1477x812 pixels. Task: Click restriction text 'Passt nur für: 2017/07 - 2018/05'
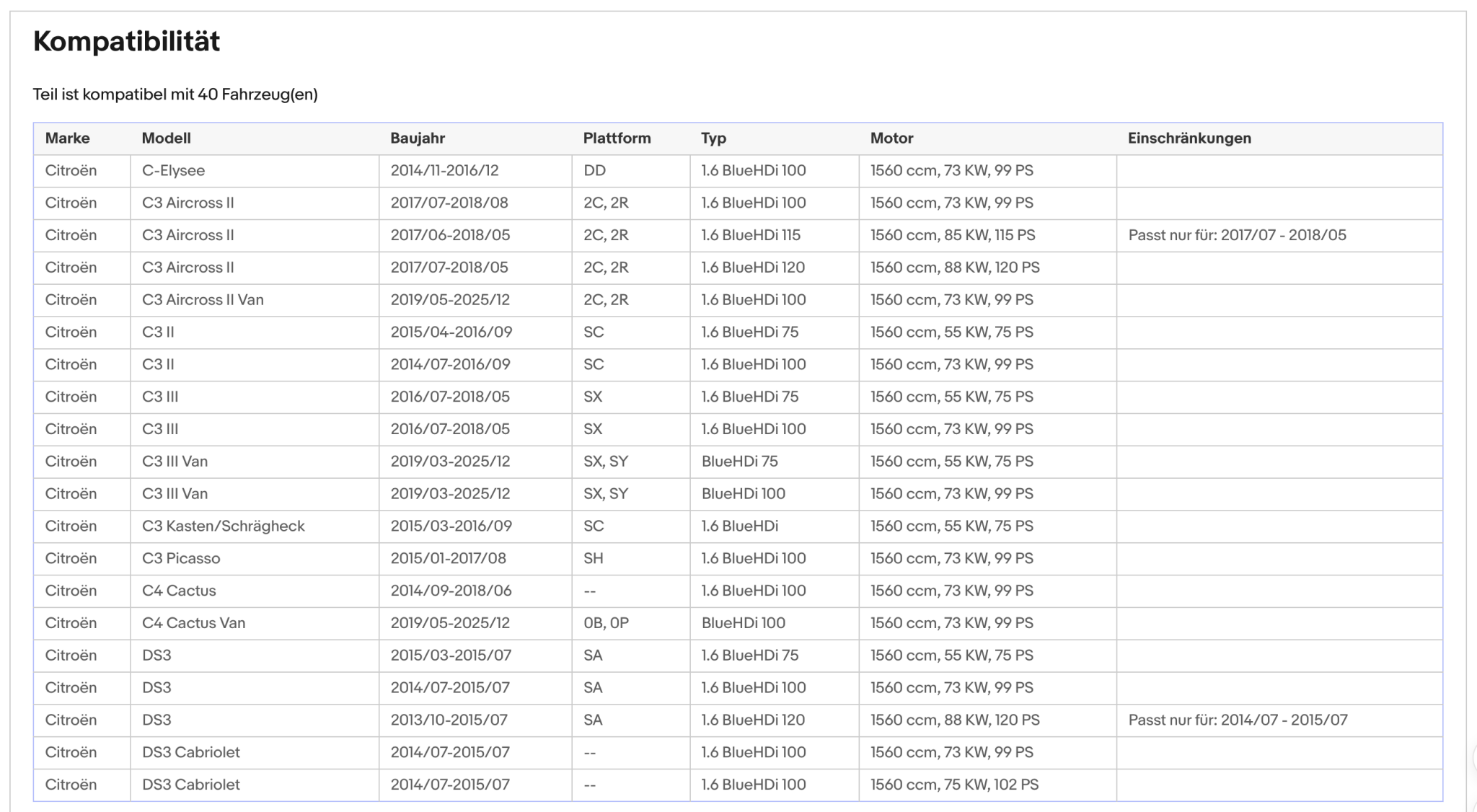pos(1237,235)
